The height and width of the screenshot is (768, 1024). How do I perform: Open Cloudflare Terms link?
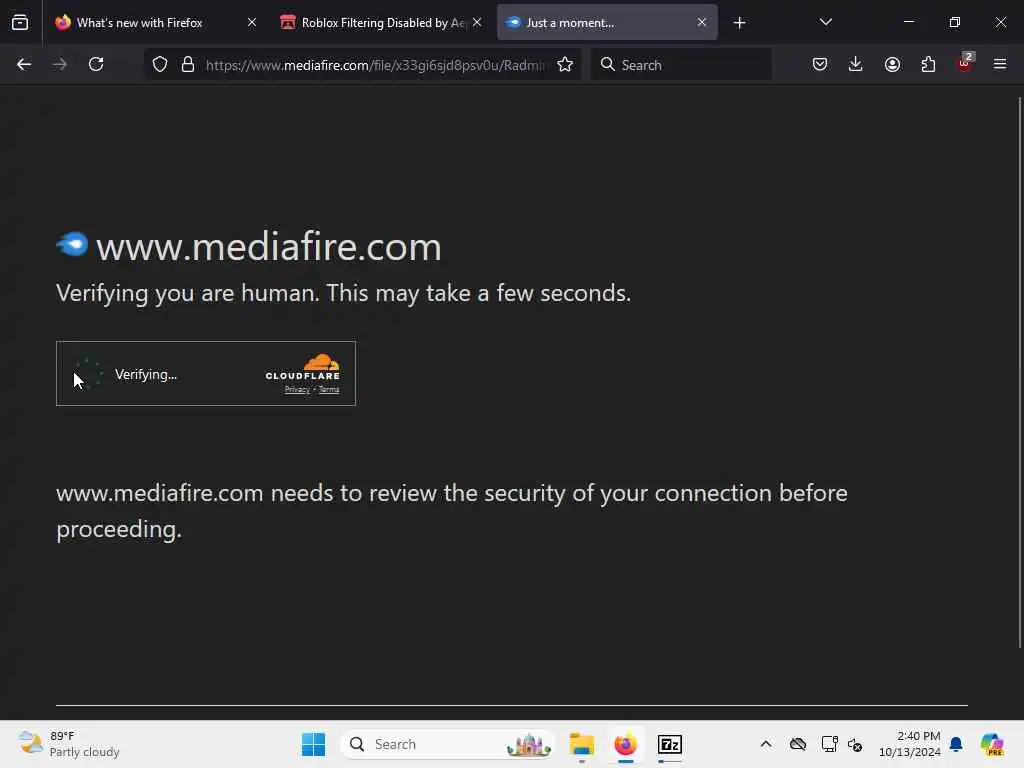329,390
